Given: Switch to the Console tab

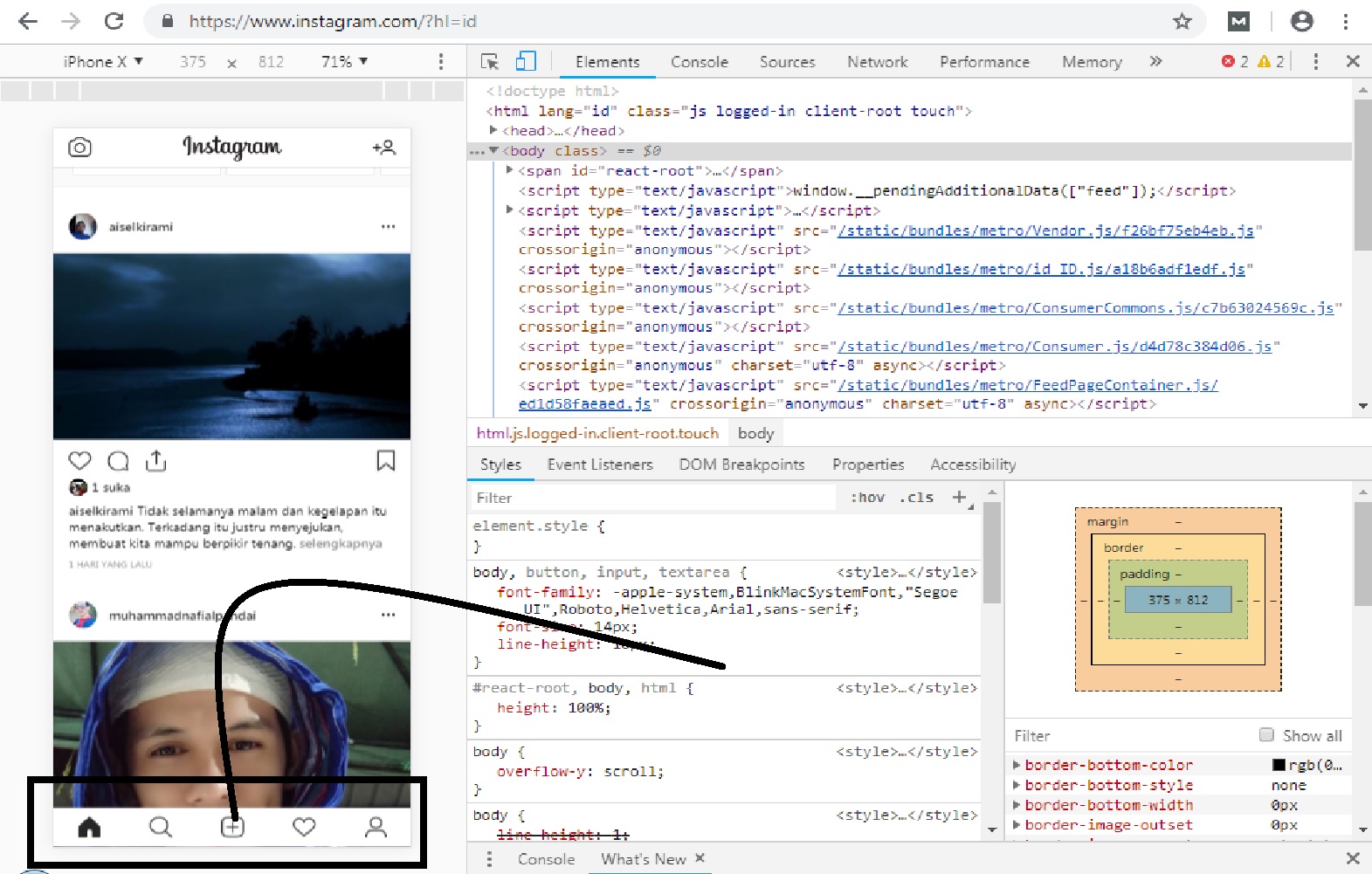Looking at the screenshot, I should click(700, 62).
